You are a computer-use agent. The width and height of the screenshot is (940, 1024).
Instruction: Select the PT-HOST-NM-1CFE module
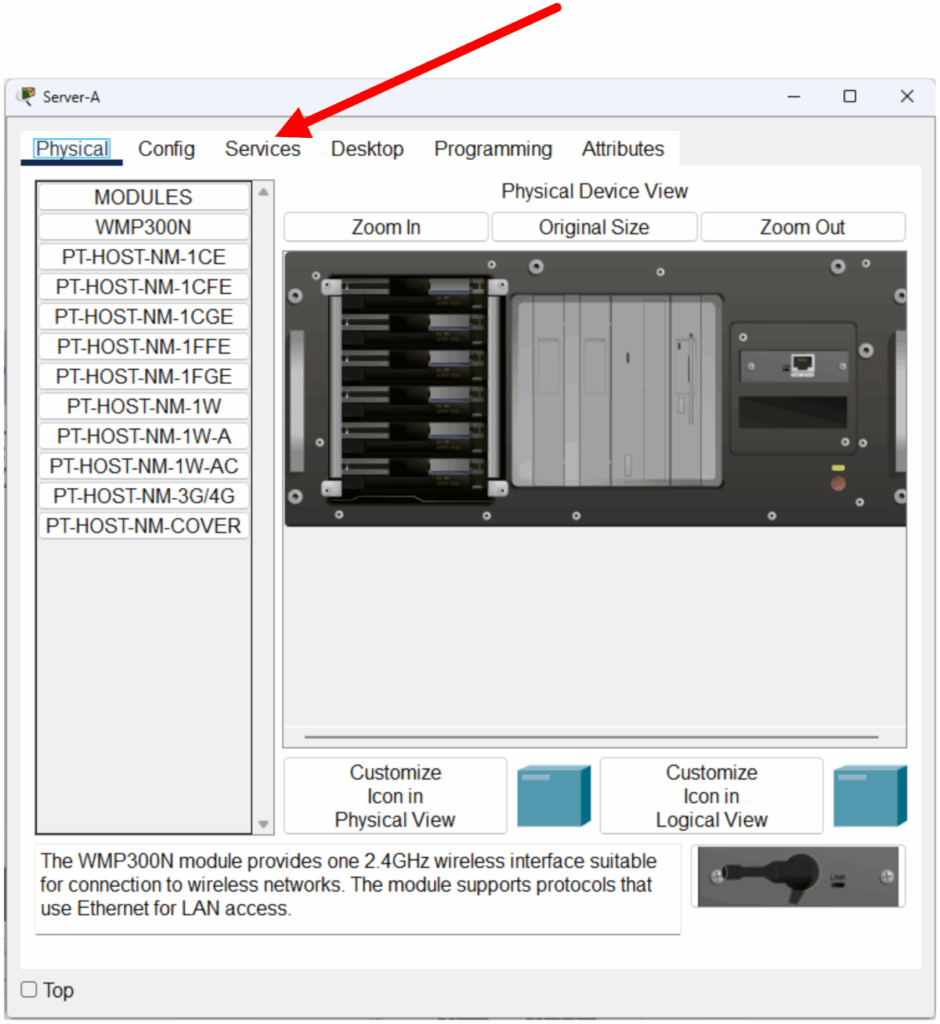144,287
